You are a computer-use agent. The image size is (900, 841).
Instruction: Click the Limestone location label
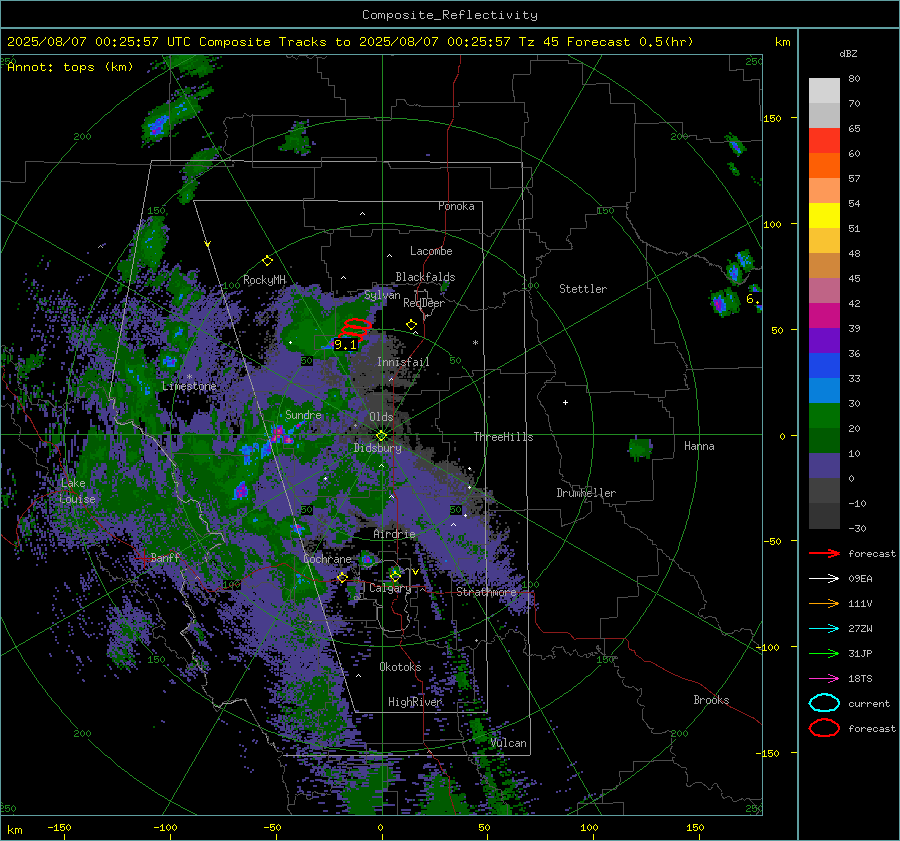point(189,386)
